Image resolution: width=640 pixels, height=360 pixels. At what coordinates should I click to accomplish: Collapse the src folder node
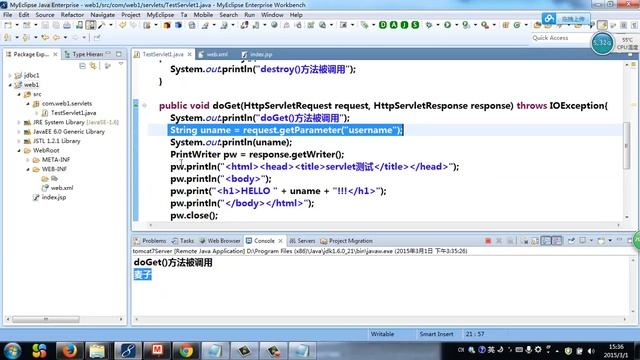click(19, 94)
